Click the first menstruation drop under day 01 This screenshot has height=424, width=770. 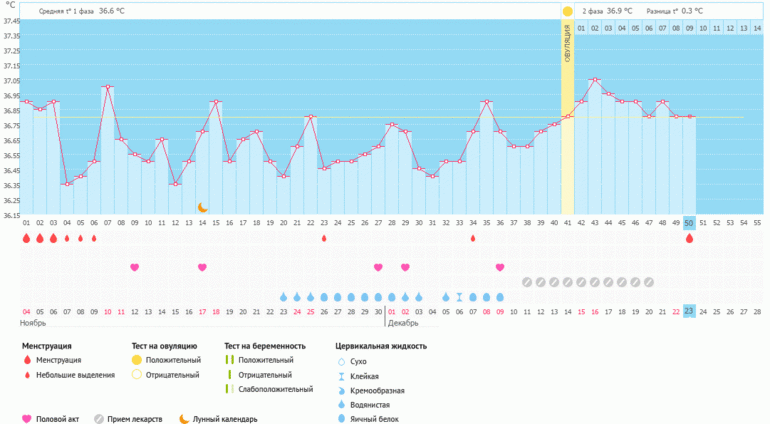(26, 238)
